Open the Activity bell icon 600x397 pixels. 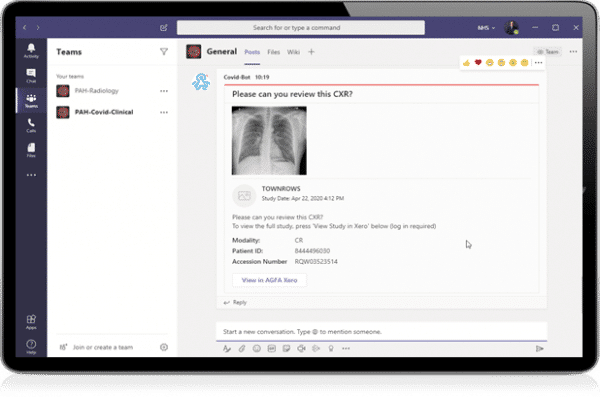pos(31,51)
